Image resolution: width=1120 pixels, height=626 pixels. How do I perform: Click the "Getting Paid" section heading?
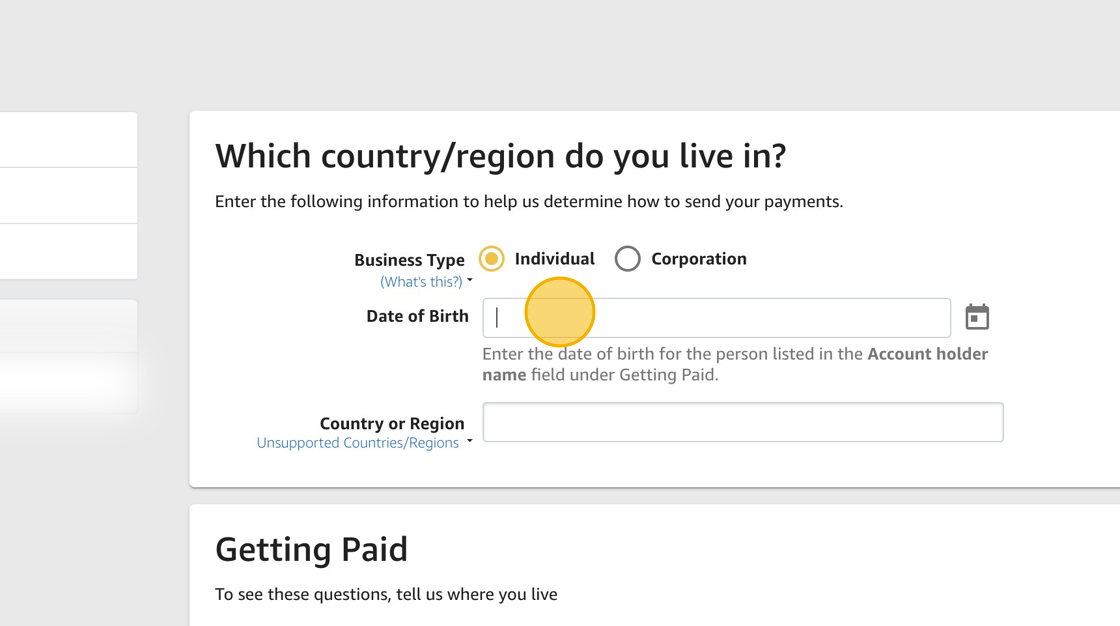[311, 549]
